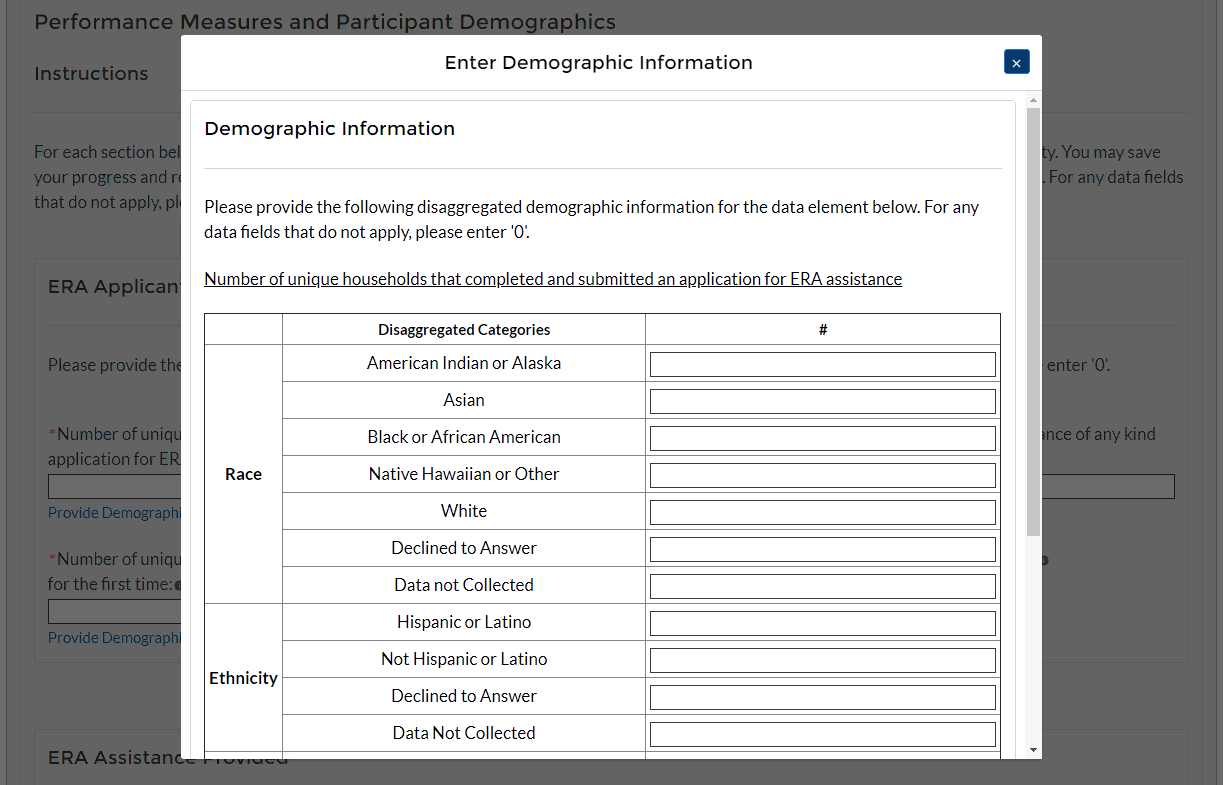Click the dialog's vertical scrollbar thumb

[1033, 320]
